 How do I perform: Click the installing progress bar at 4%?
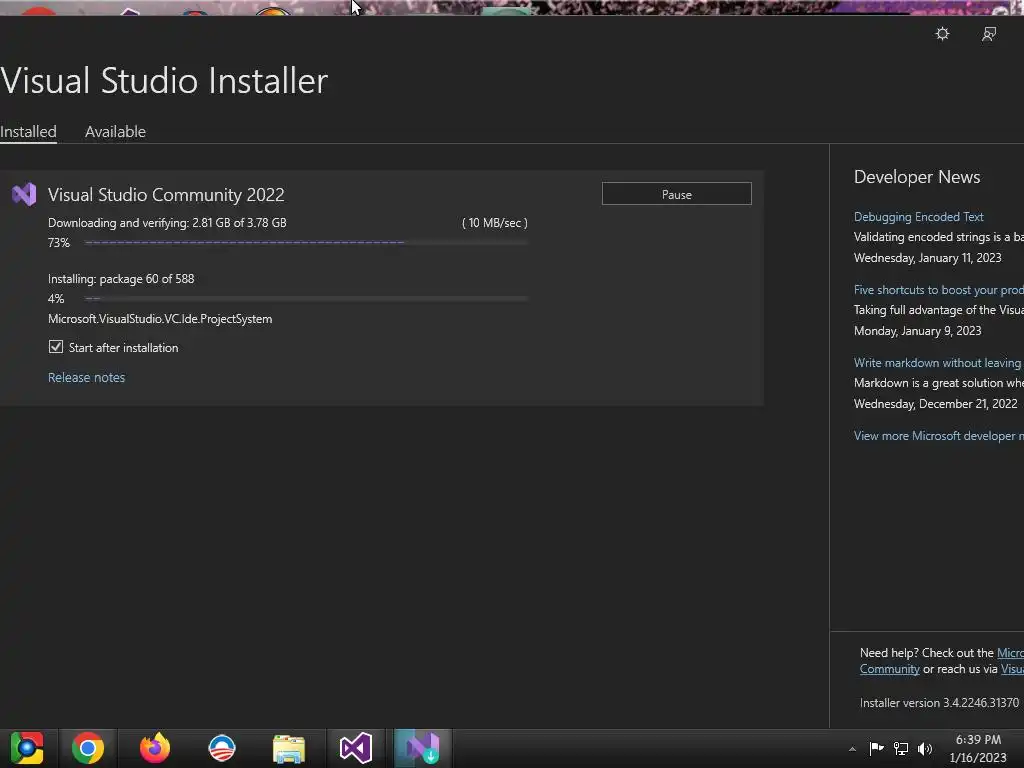click(306, 298)
